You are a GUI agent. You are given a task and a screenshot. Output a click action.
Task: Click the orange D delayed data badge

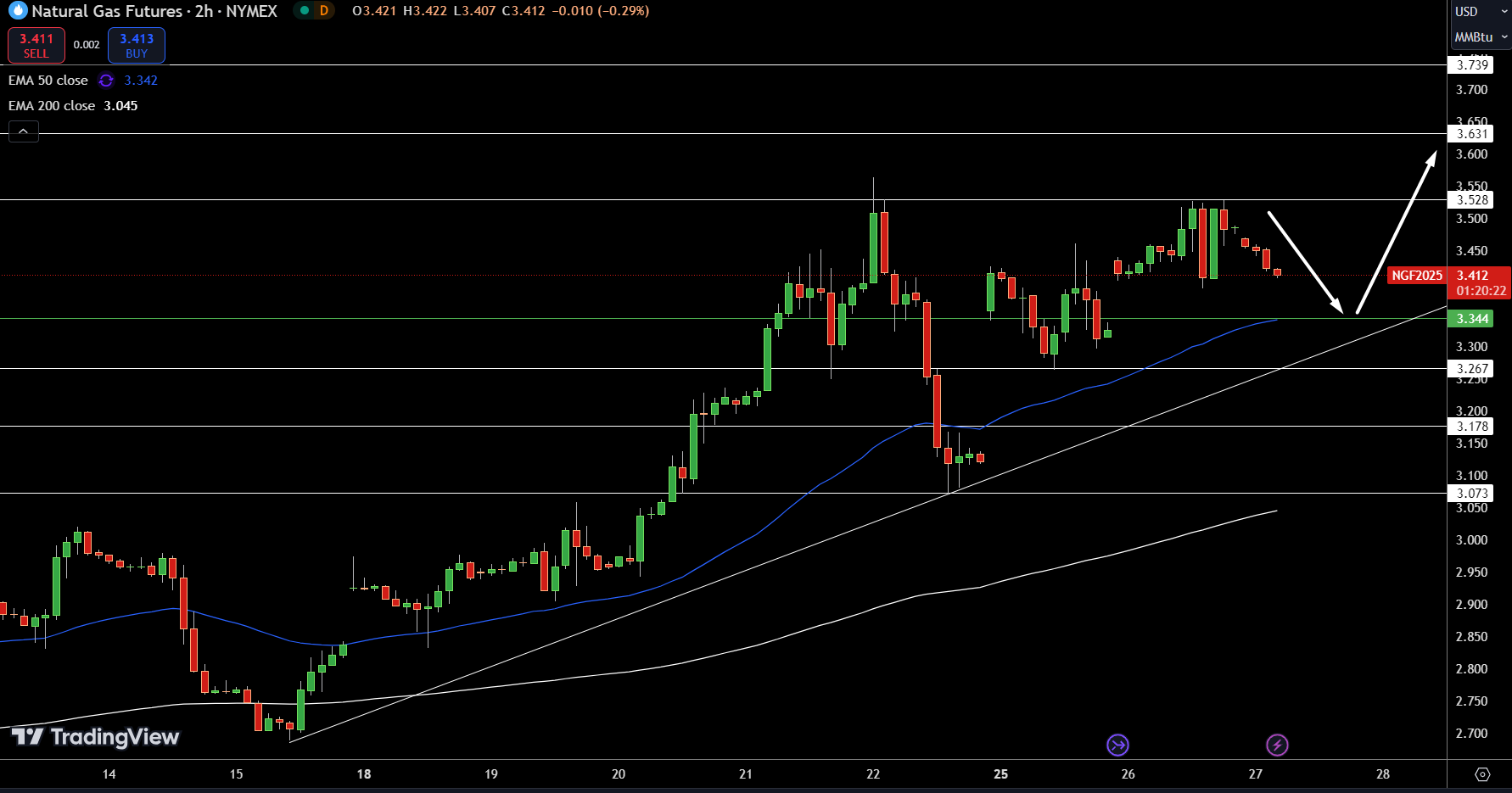pyautogui.click(x=323, y=11)
